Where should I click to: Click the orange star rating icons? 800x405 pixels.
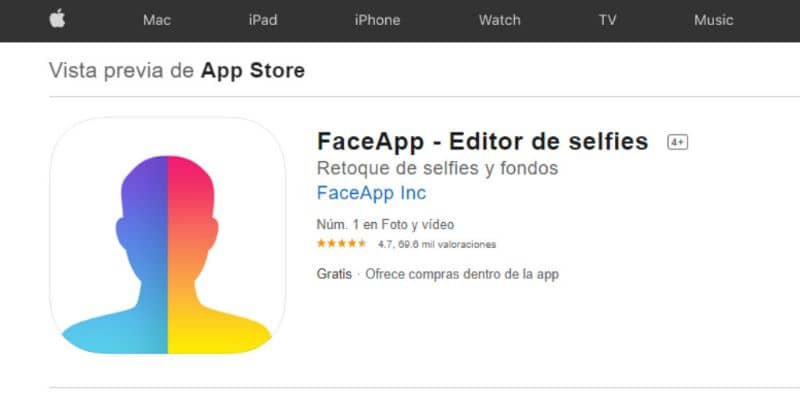tap(341, 244)
